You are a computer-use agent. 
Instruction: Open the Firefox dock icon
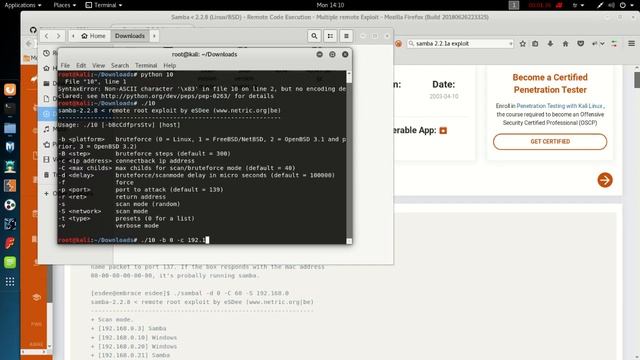click(10, 89)
